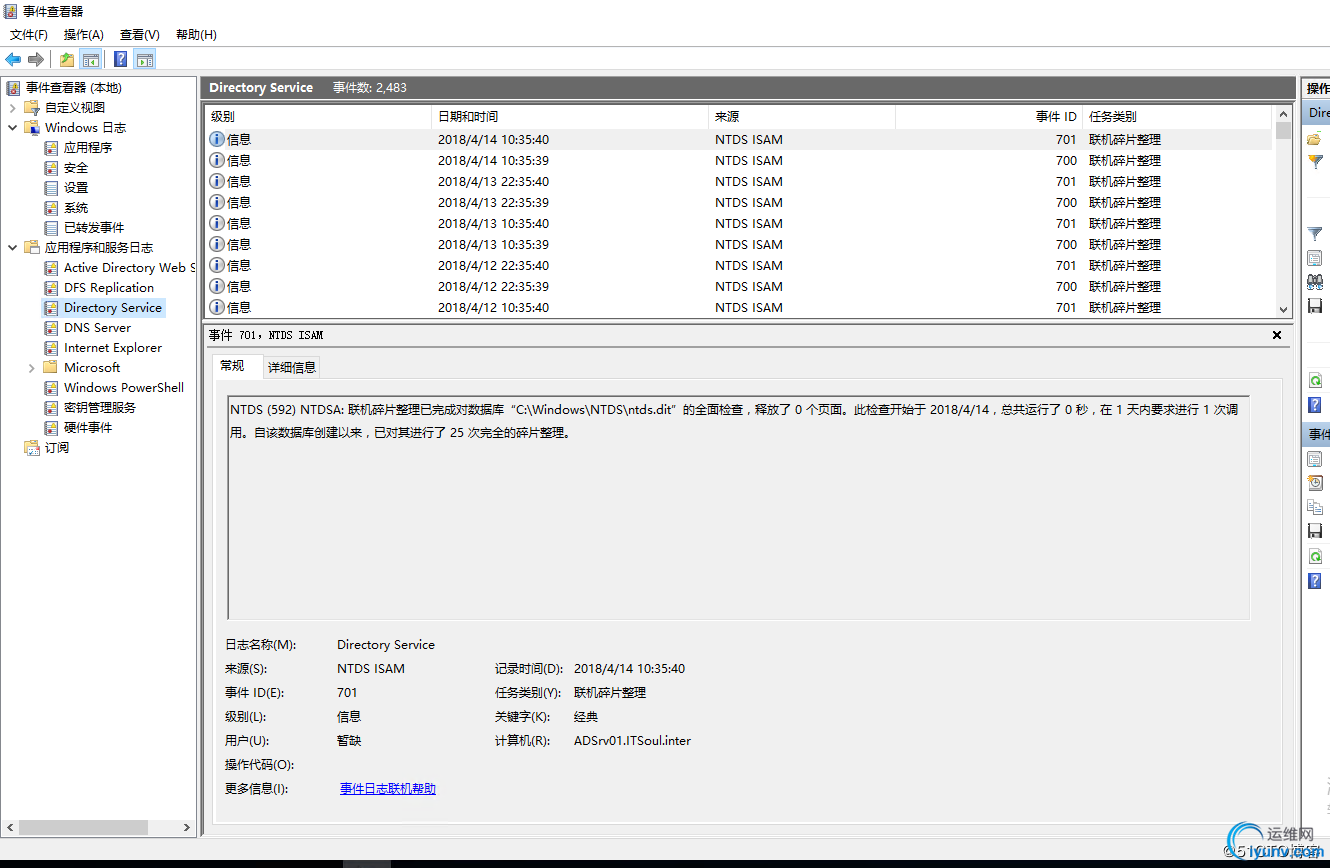Image resolution: width=1330 pixels, height=868 pixels.
Task: Click the event list scrollbar up arrow
Action: pos(1284,115)
